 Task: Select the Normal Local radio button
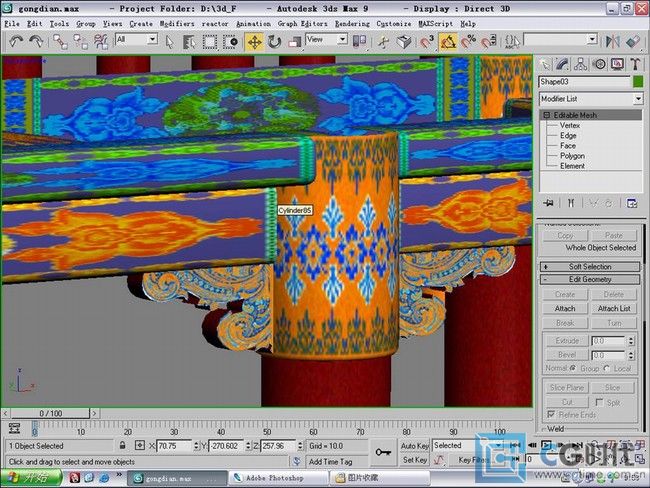pos(607,368)
